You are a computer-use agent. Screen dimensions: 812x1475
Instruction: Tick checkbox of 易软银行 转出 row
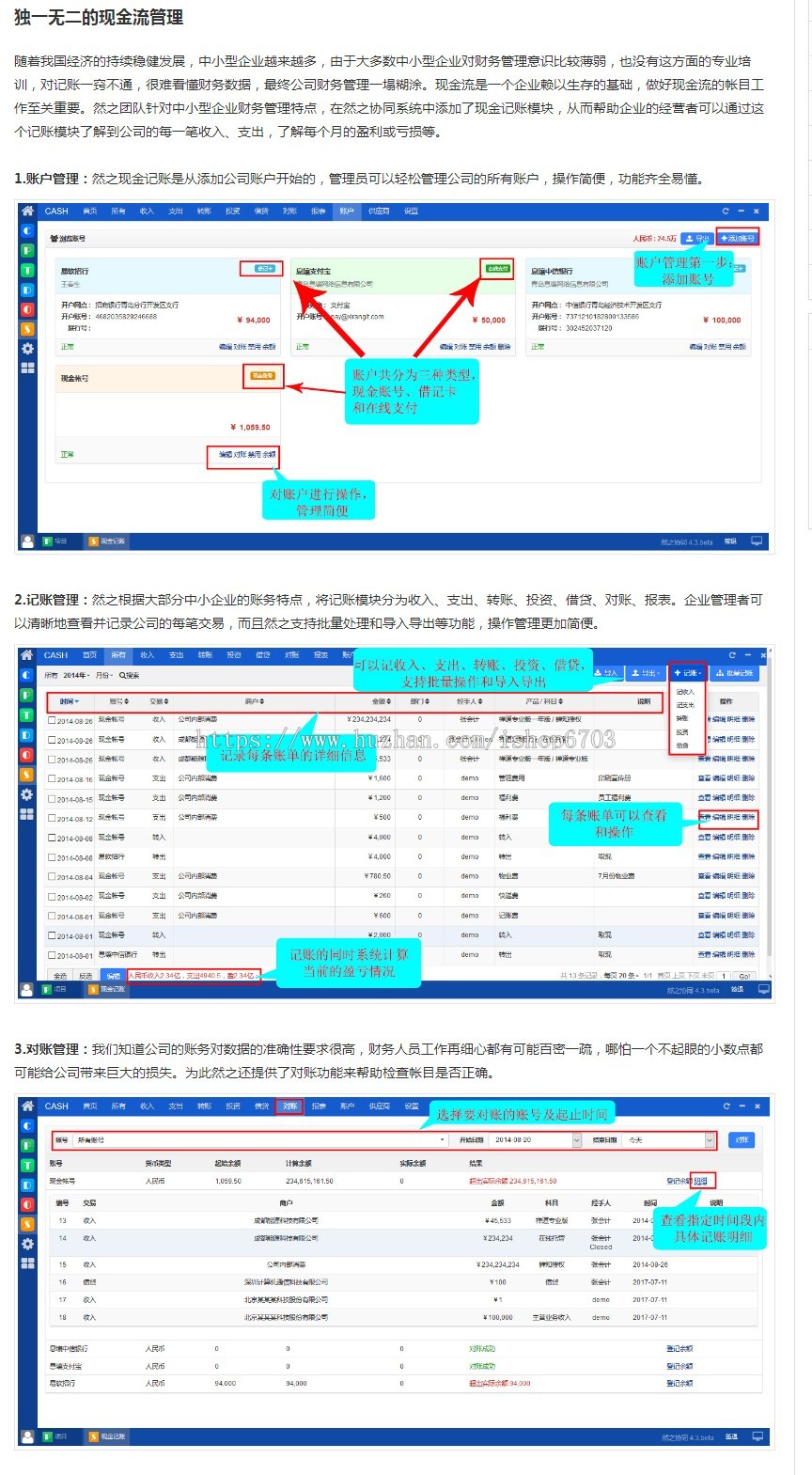coord(52,858)
